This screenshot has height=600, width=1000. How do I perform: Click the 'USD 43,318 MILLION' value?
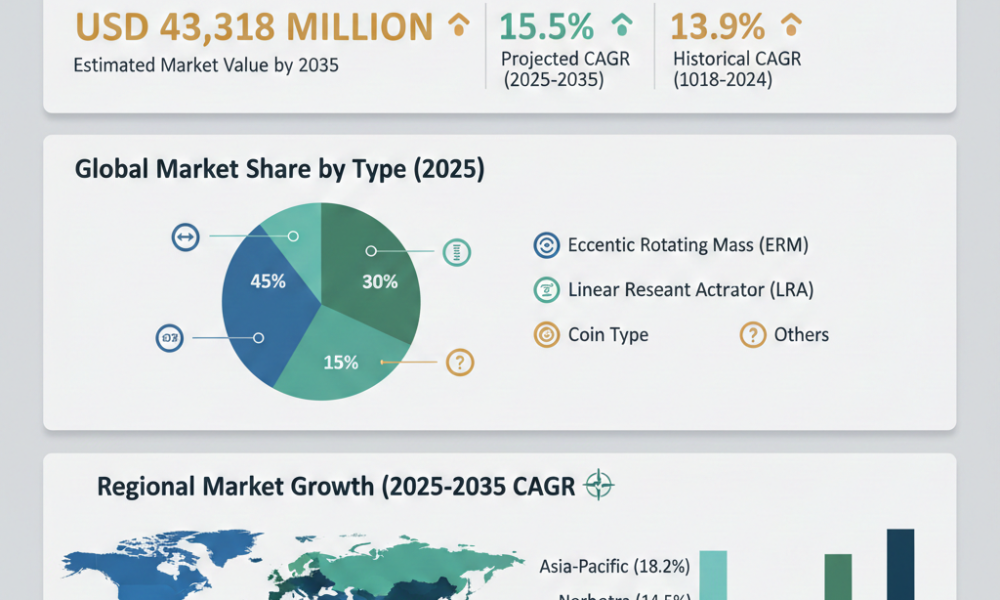254,27
